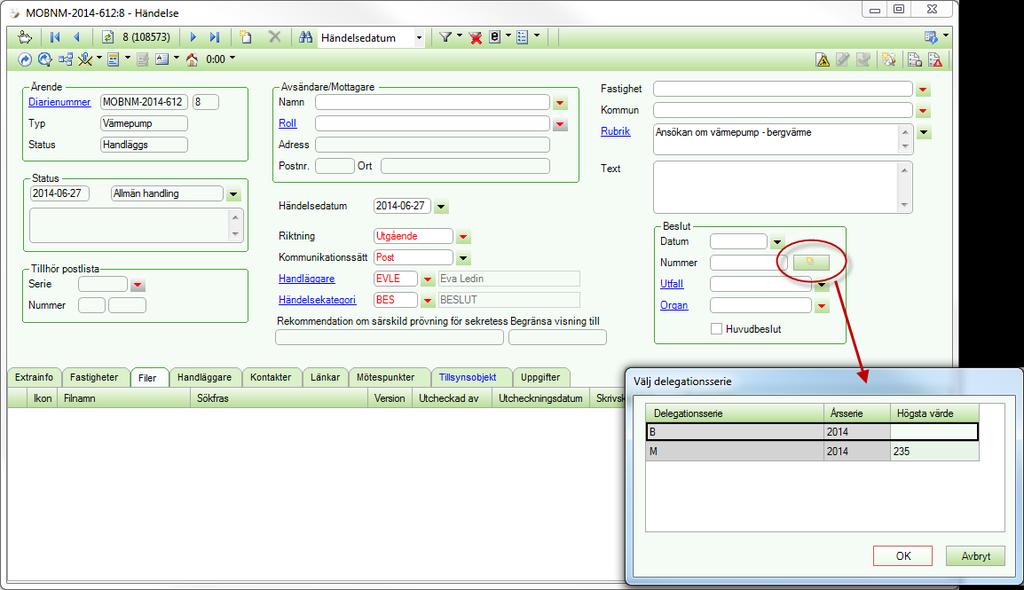Click the piggy bank icon in the toolbar
This screenshot has height=590, width=1024.
point(24,37)
